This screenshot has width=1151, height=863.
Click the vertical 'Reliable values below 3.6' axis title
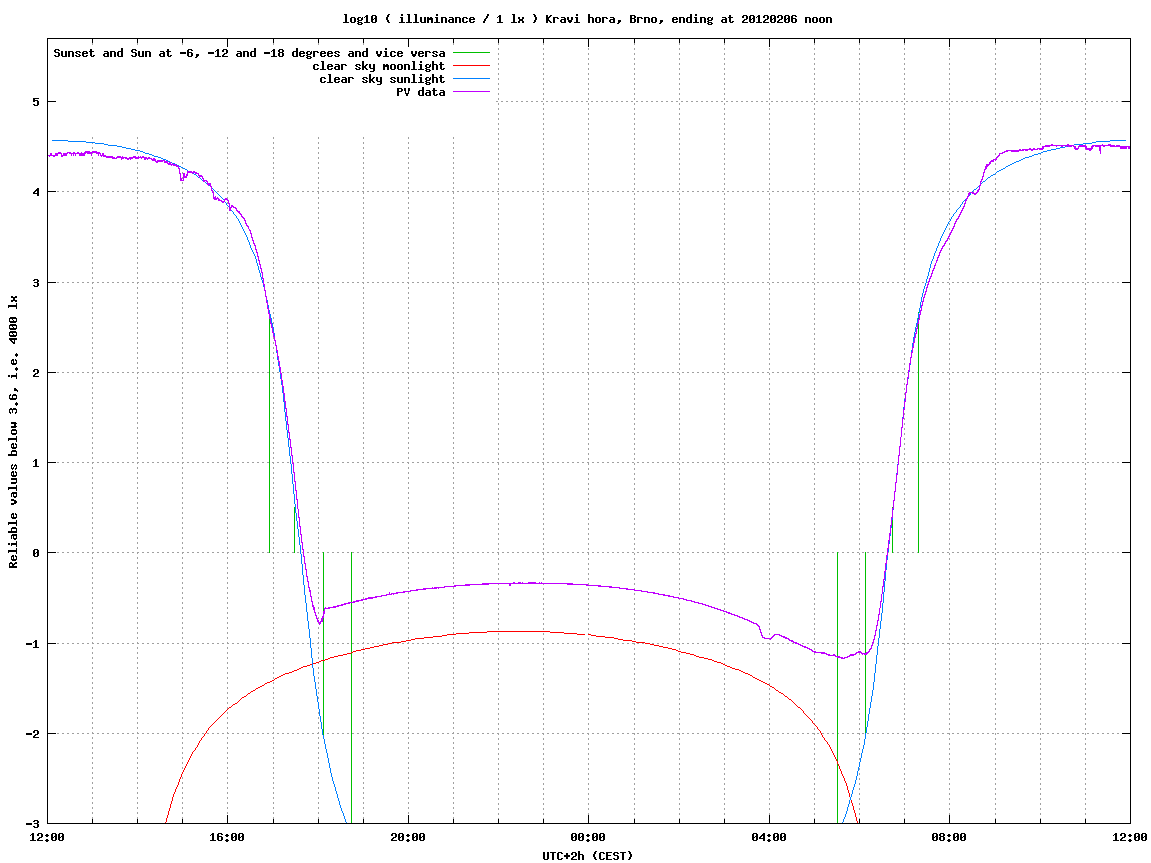(x=13, y=432)
